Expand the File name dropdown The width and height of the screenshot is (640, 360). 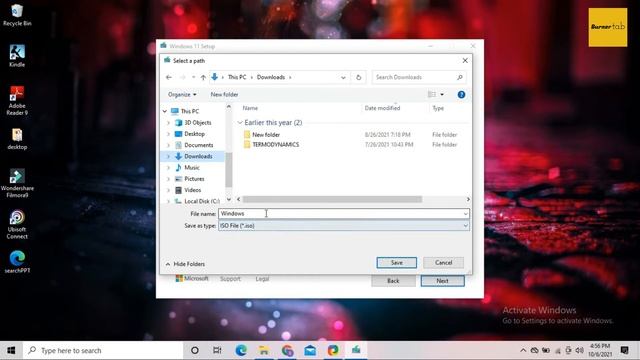[x=465, y=214]
